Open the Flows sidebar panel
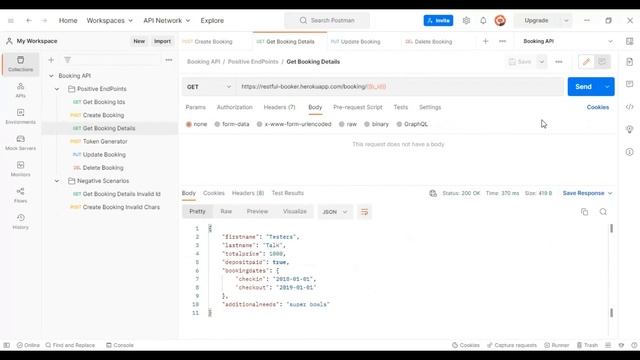Image resolution: width=640 pixels, height=360 pixels. coord(20,195)
